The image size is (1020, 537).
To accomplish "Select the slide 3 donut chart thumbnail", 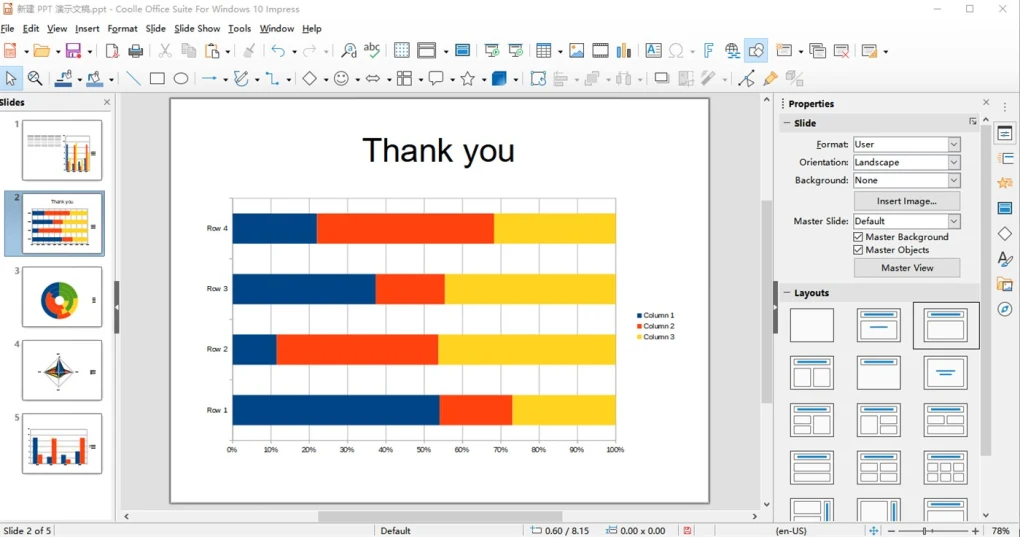I will (62, 297).
